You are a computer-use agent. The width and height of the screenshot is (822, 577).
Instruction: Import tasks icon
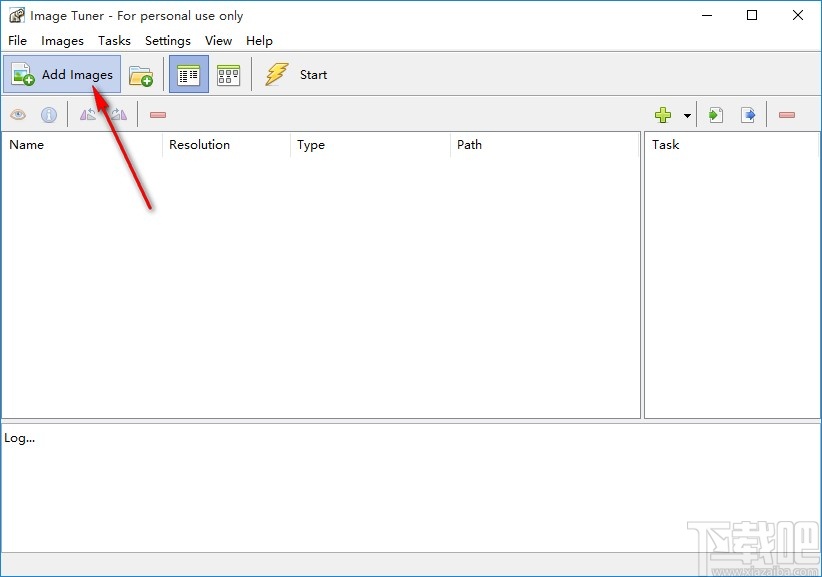tap(716, 115)
